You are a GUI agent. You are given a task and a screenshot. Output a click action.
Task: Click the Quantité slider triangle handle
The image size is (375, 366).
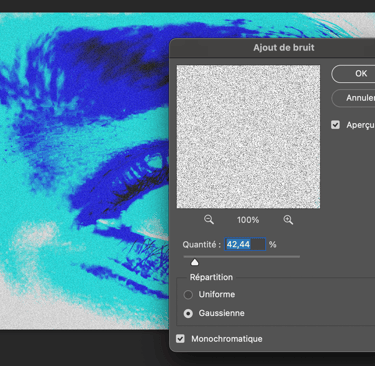pos(195,262)
